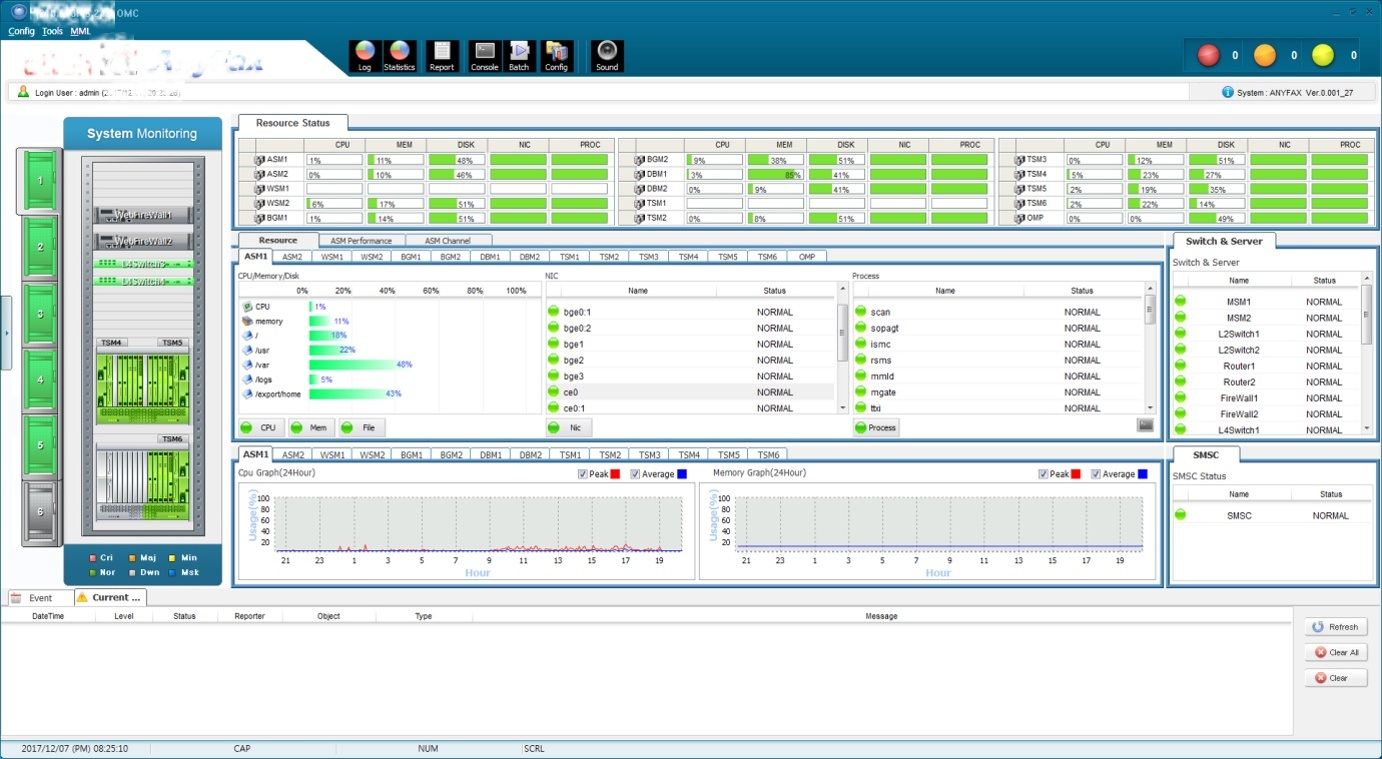This screenshot has height=759, width=1382.
Task: Click the Switch & Server list scrollbar
Action: click(x=1367, y=353)
